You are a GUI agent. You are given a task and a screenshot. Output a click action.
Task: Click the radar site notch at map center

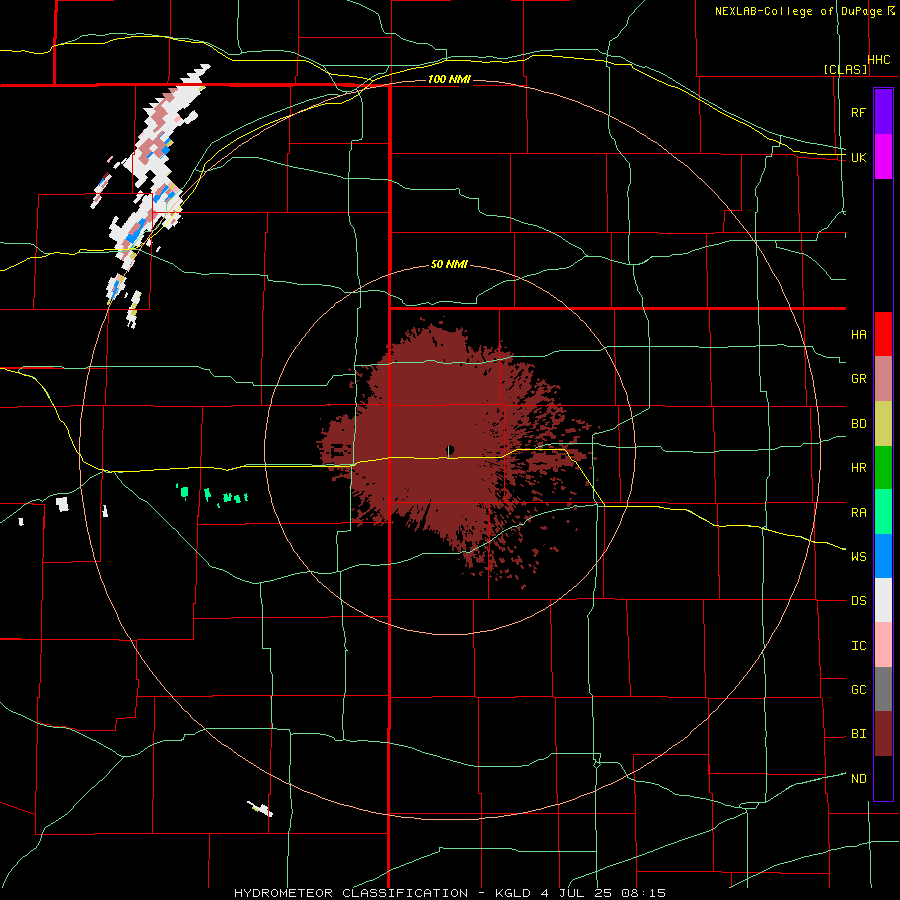coord(451,449)
